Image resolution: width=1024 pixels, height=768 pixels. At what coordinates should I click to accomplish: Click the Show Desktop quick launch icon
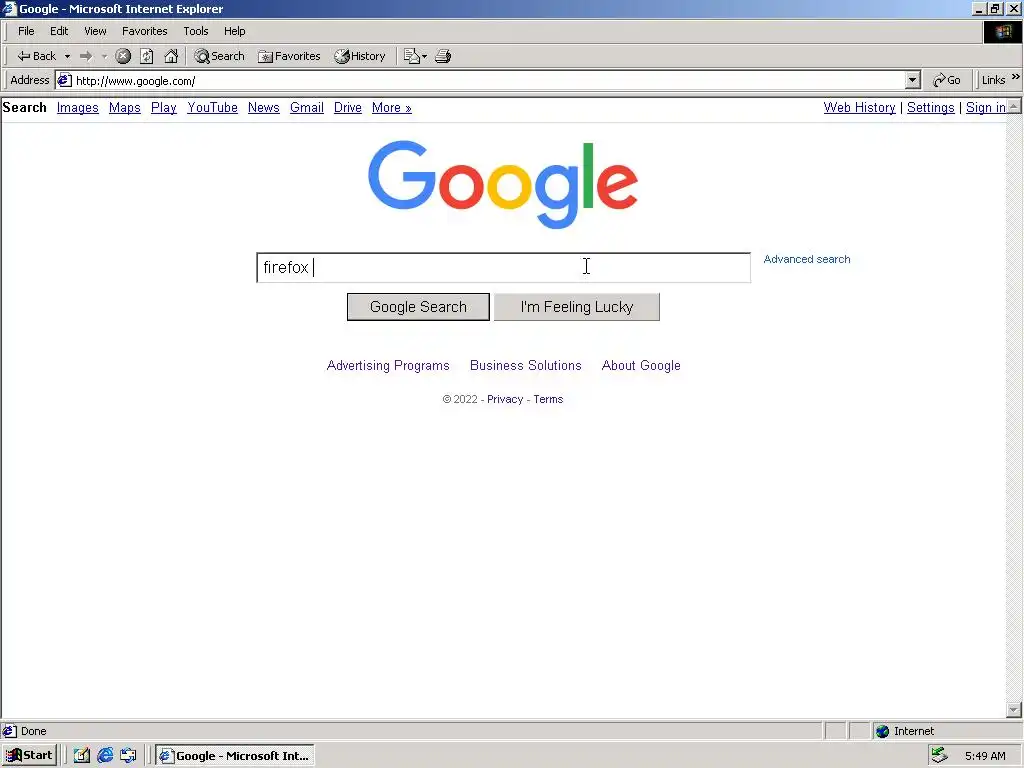pos(82,756)
